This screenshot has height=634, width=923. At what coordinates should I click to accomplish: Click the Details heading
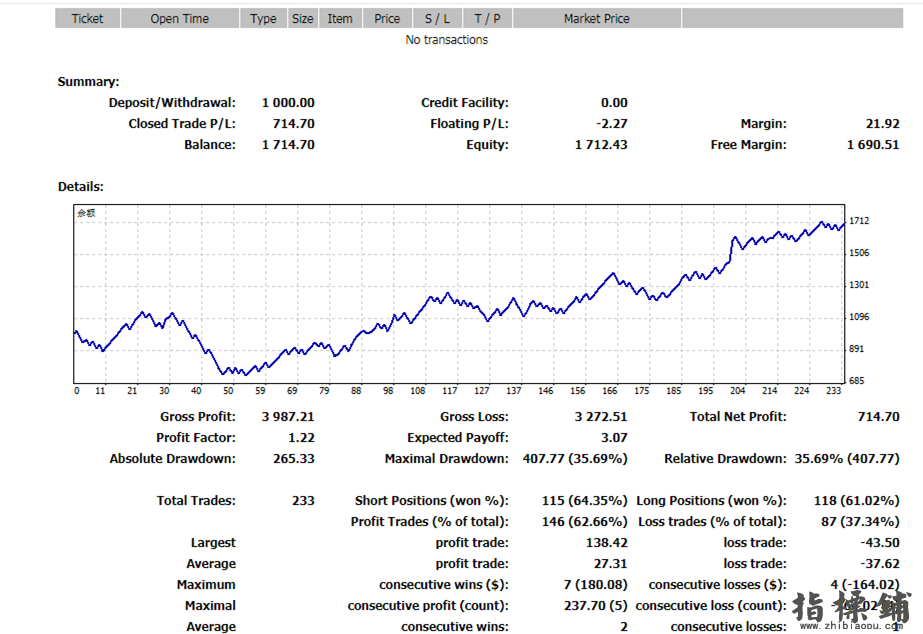pos(81,187)
